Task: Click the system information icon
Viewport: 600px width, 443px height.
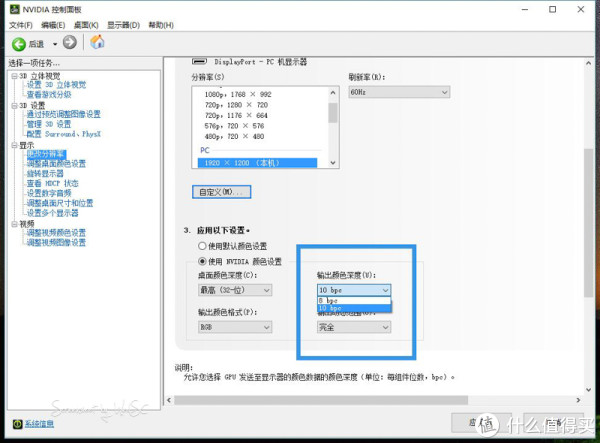Action: click(x=17, y=424)
